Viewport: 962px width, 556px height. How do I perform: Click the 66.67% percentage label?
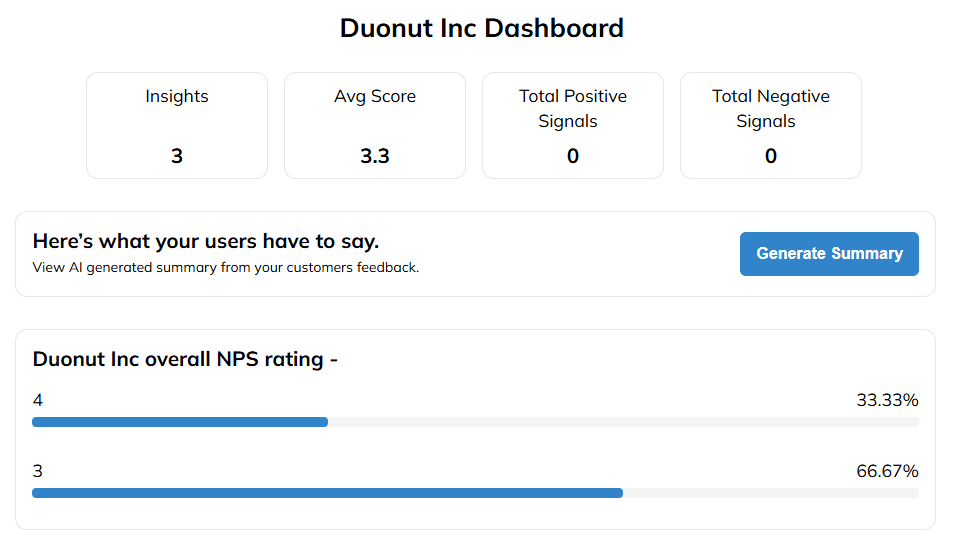887,472
